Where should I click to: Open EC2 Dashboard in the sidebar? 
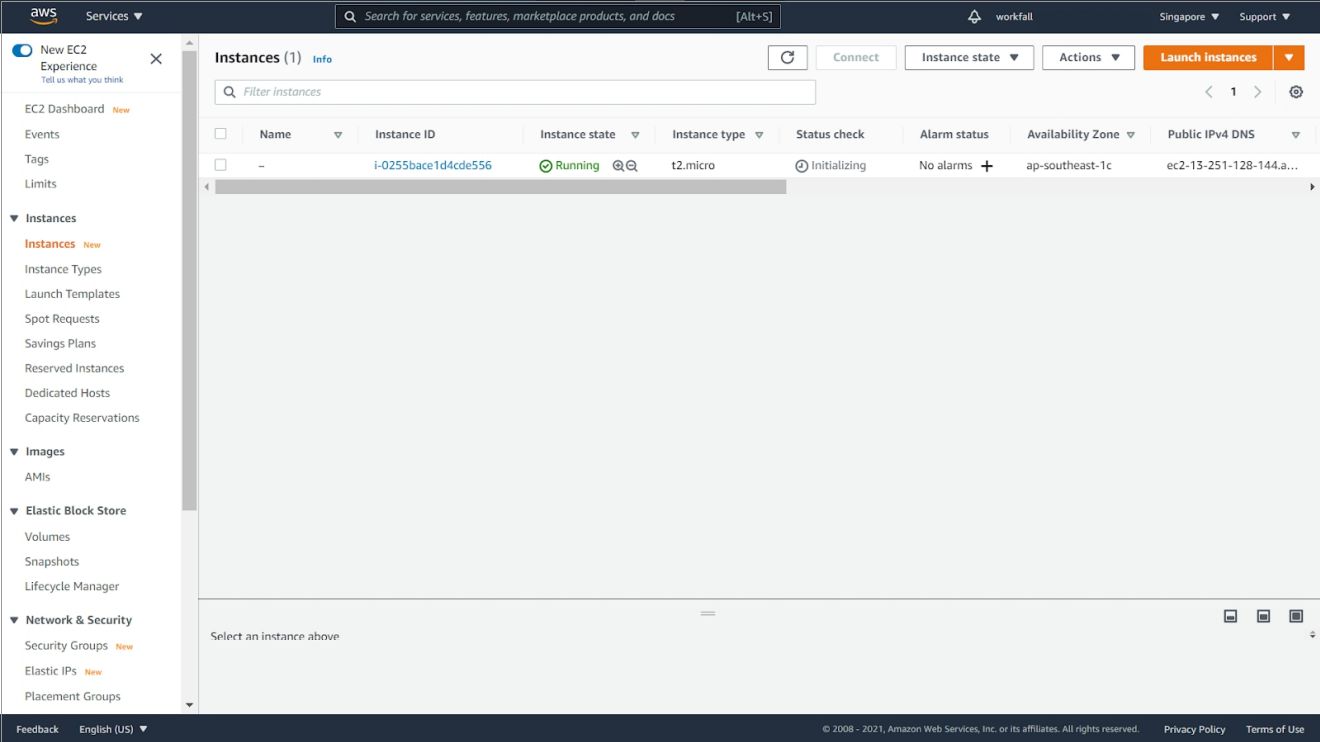click(x=64, y=109)
